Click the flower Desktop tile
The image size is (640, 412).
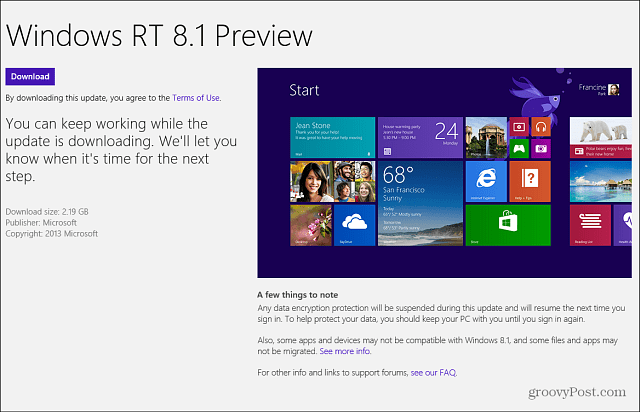point(311,225)
